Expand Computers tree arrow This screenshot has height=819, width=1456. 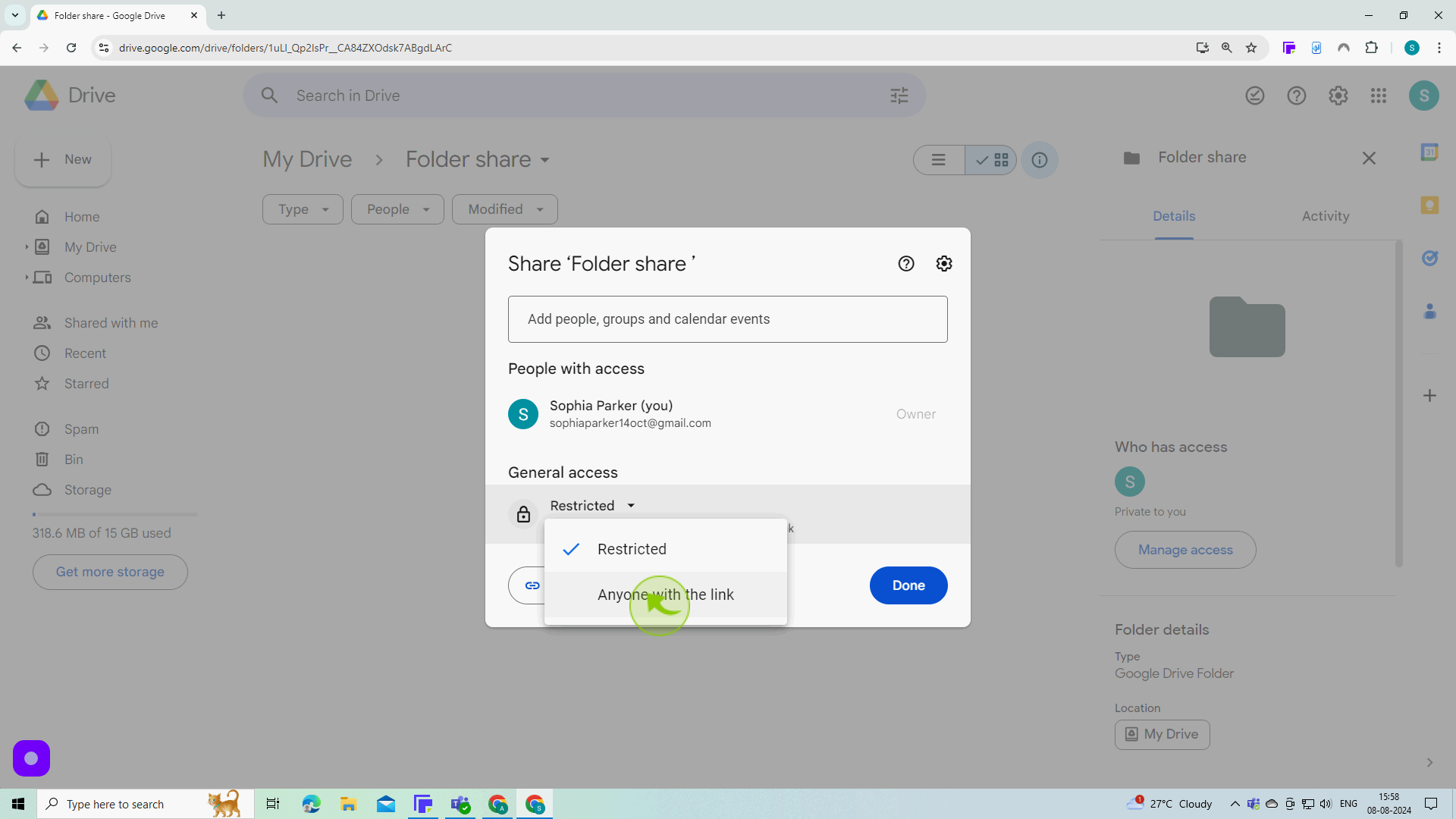27,278
